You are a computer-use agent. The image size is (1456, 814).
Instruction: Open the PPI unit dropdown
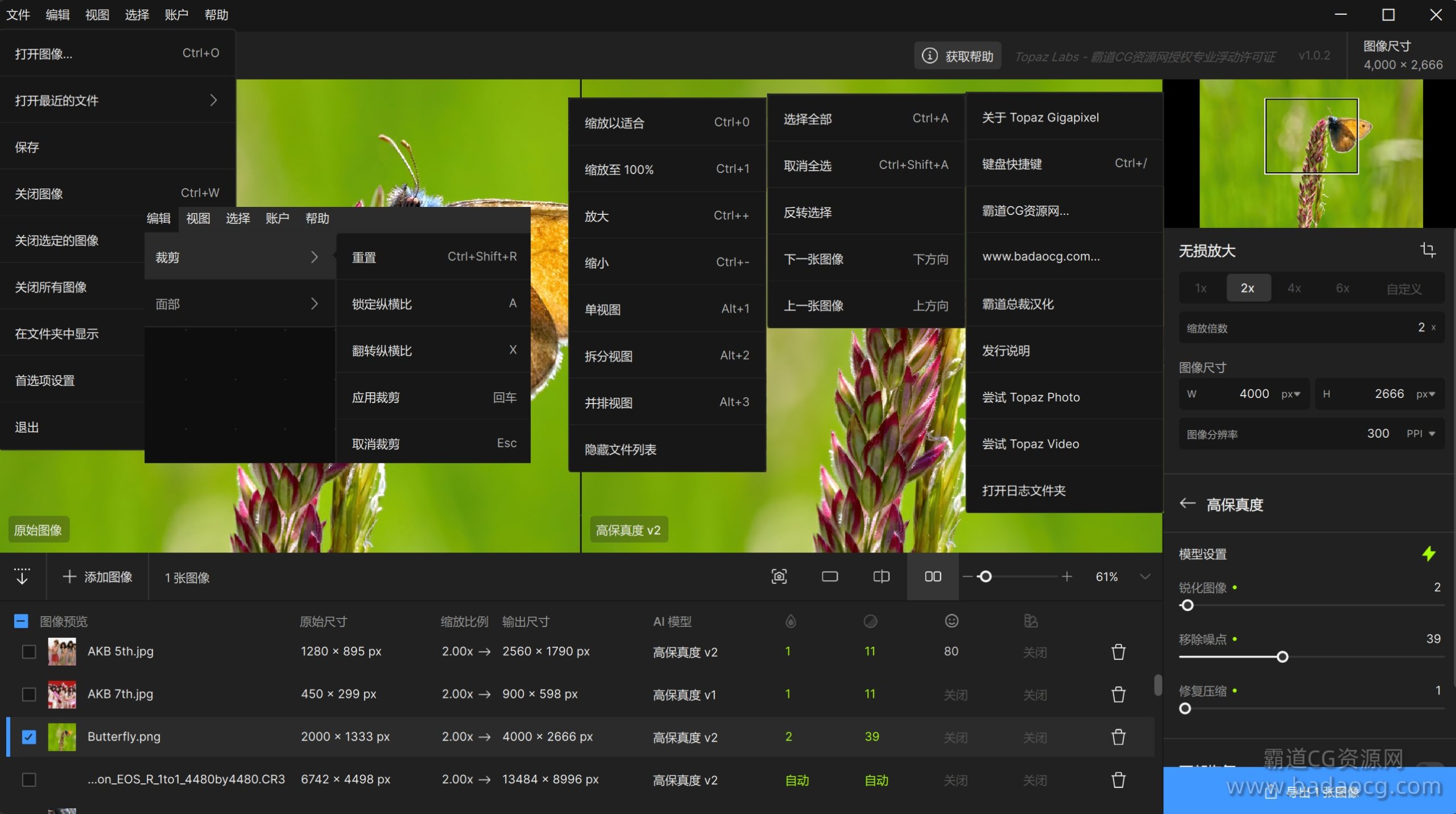(x=1421, y=434)
